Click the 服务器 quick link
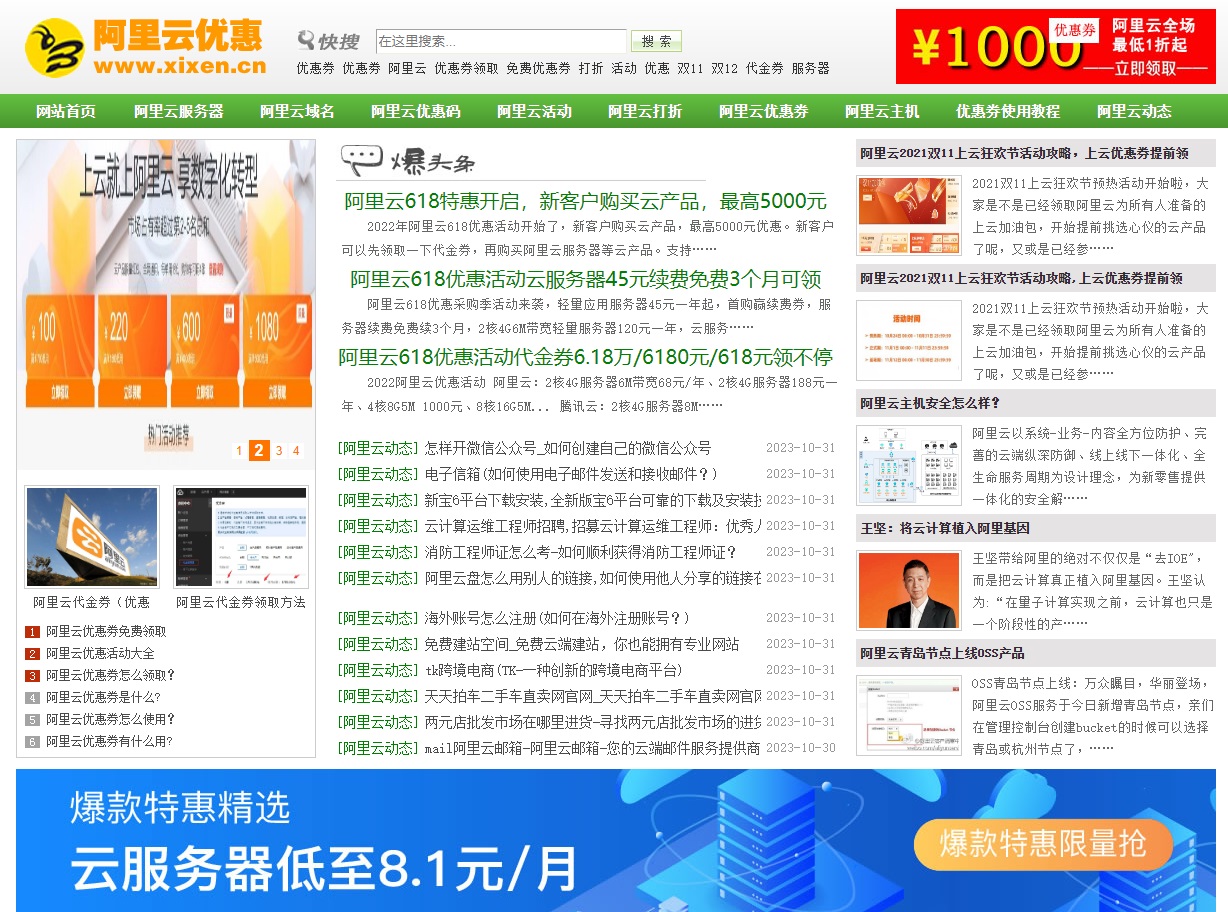 point(810,68)
